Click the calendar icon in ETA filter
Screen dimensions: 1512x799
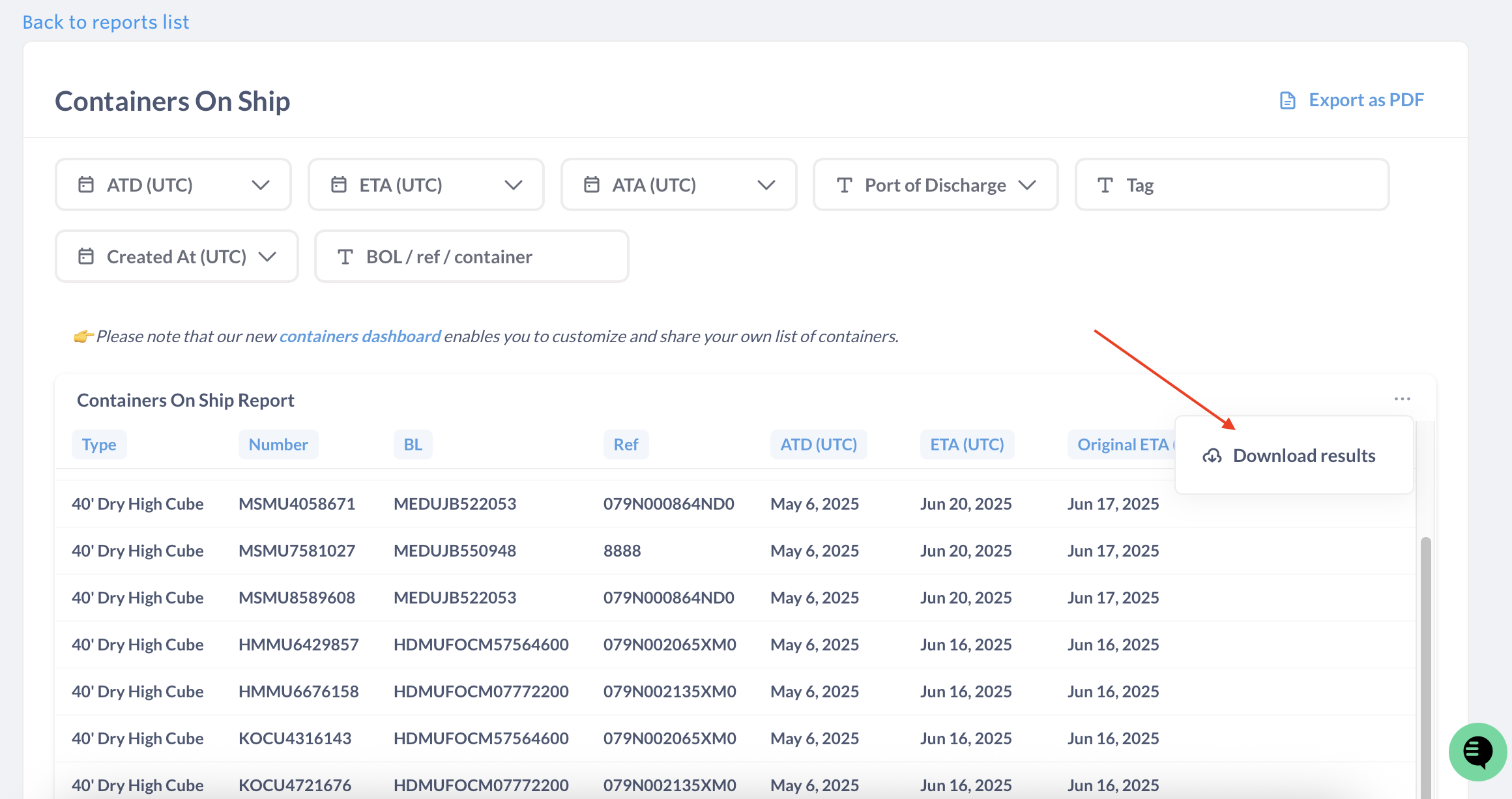click(x=339, y=185)
